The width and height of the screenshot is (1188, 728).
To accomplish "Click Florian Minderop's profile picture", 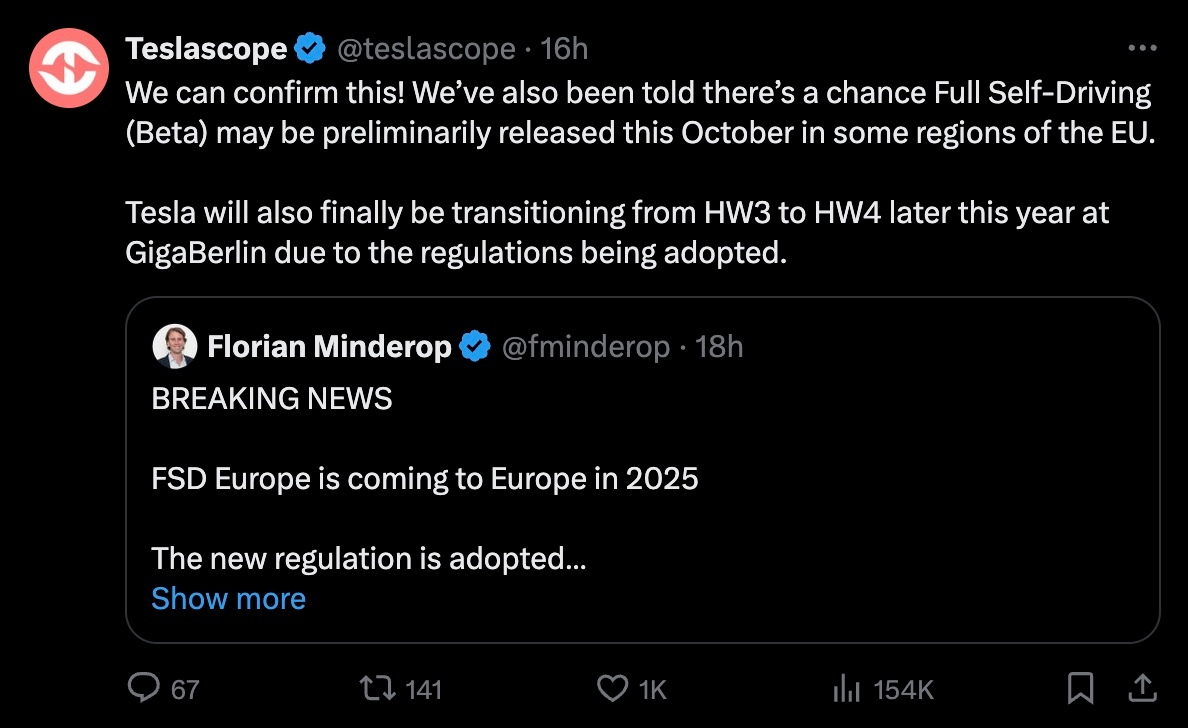I will pos(174,347).
